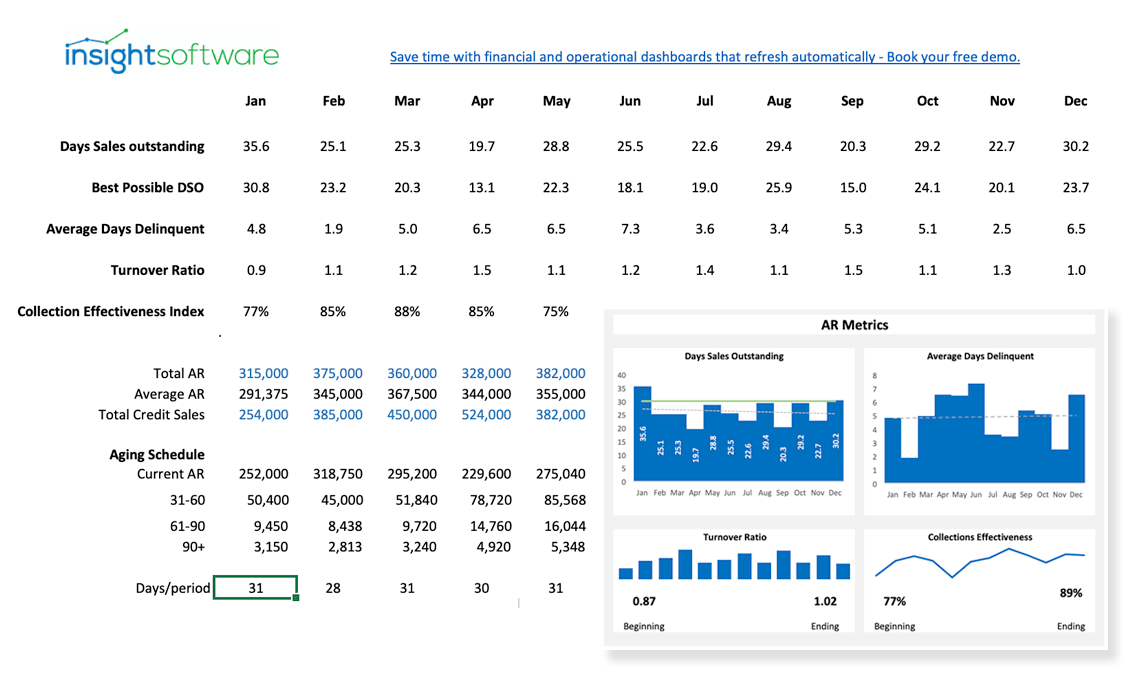
Task: Click the Total Credit Sales row label
Action: pos(151,414)
